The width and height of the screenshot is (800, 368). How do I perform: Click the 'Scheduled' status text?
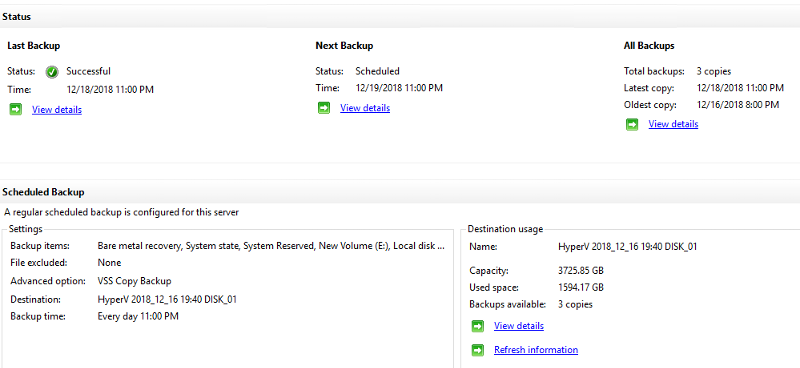click(378, 71)
